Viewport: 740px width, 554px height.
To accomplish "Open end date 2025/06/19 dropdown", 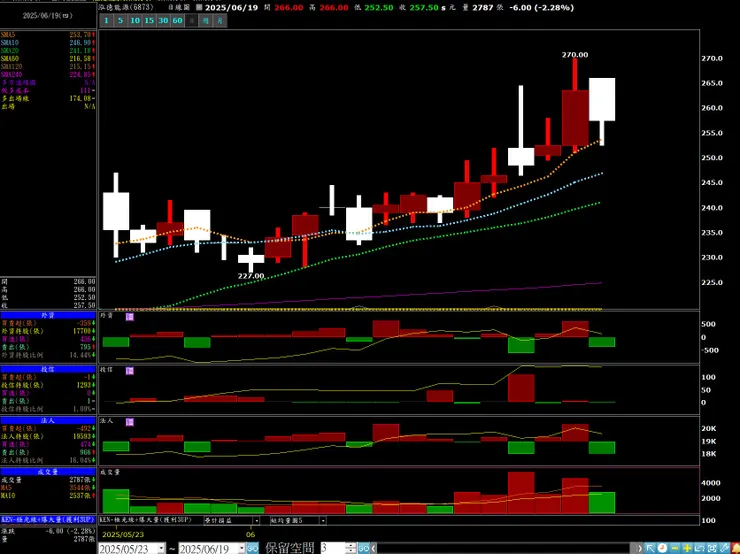I will tap(241, 548).
